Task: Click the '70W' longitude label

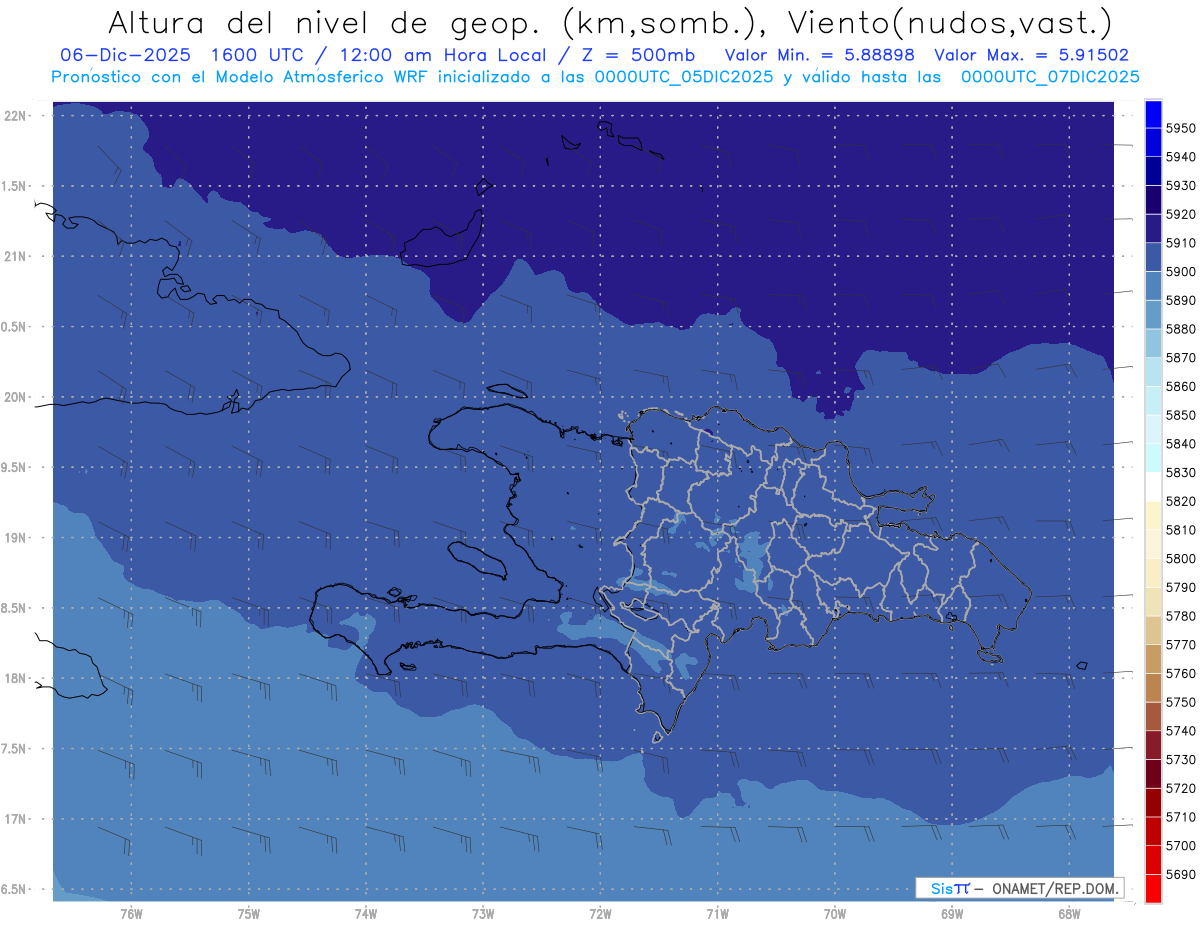Action: coord(835,914)
